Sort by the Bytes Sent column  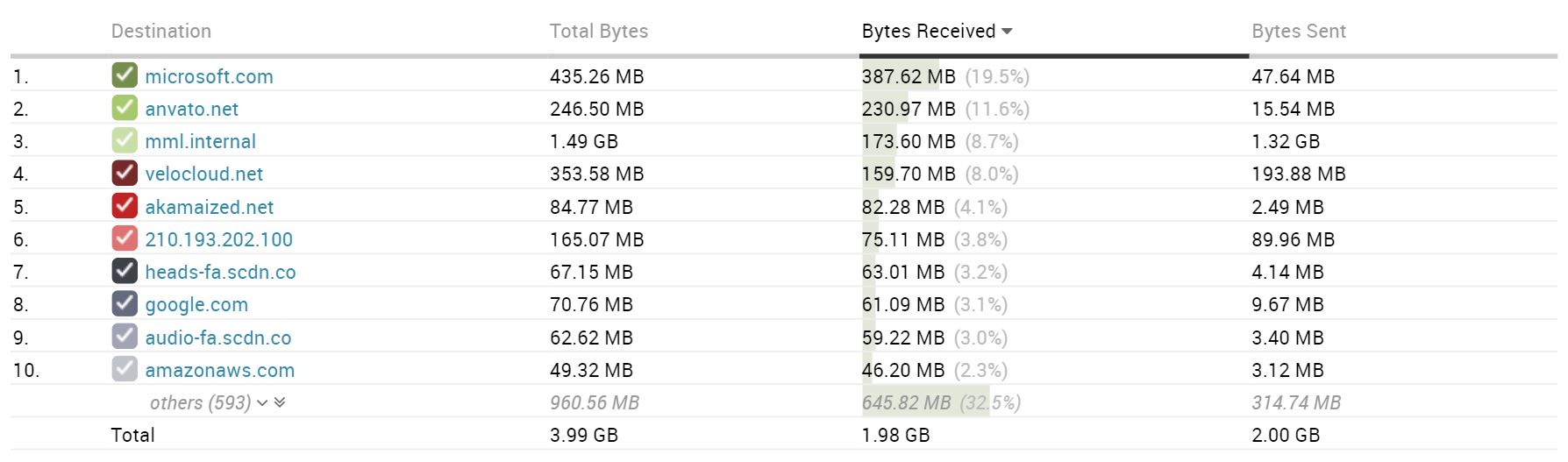click(1298, 32)
